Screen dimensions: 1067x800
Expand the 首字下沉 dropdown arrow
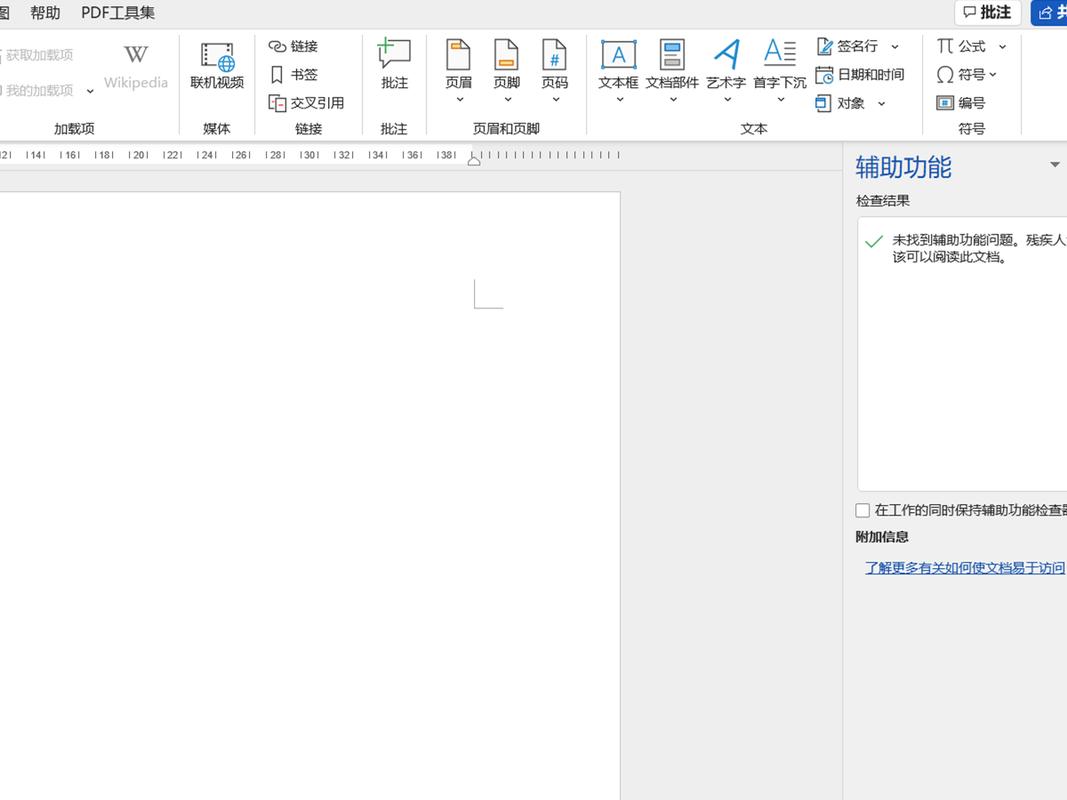pos(781,99)
